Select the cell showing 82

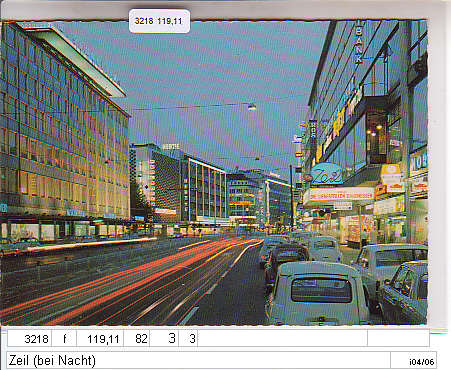tap(137, 339)
